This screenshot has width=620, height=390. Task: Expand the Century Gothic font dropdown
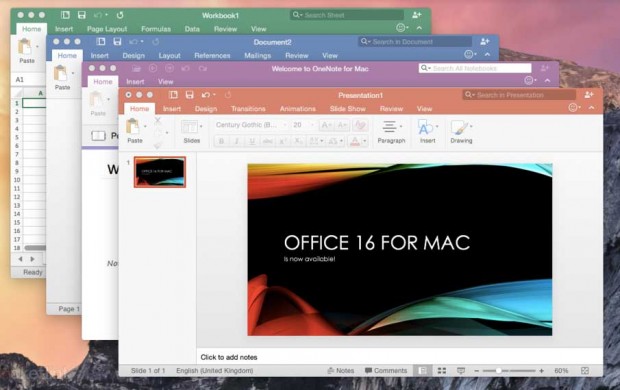(284, 125)
